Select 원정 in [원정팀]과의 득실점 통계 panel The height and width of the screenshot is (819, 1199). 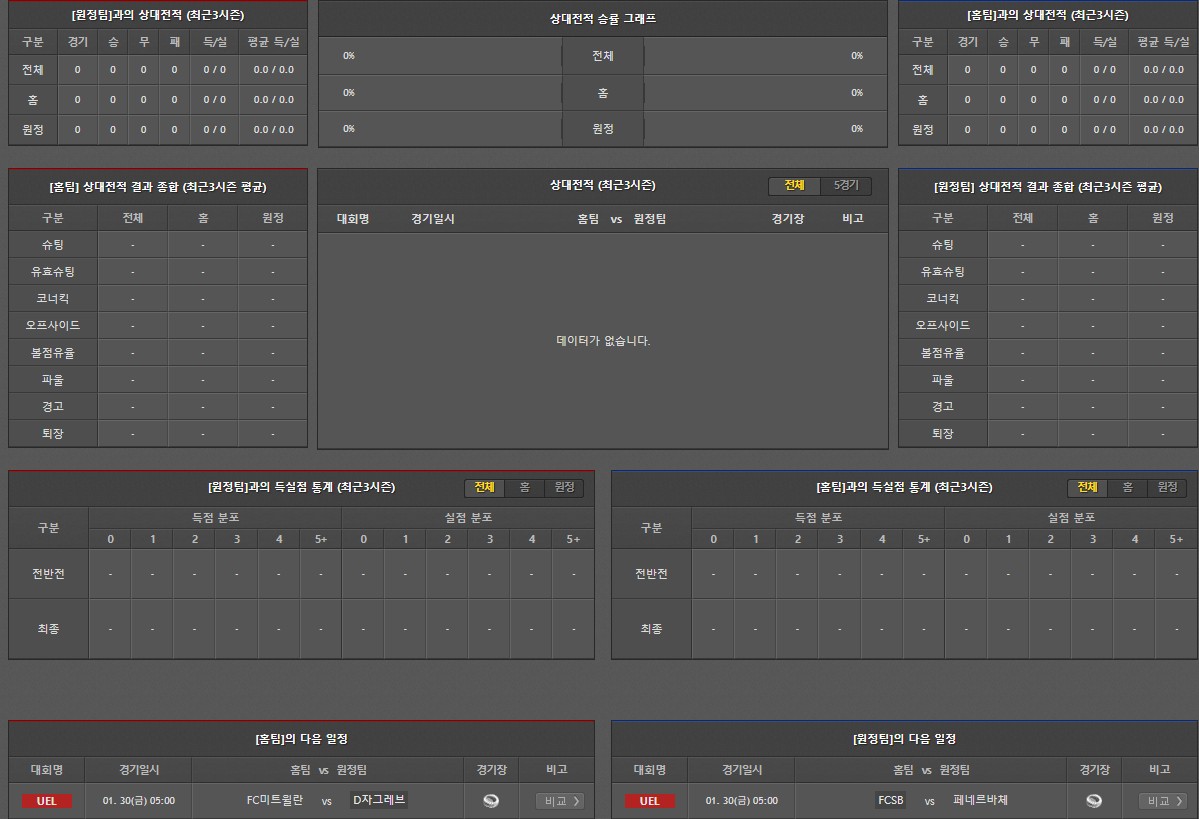coord(564,487)
